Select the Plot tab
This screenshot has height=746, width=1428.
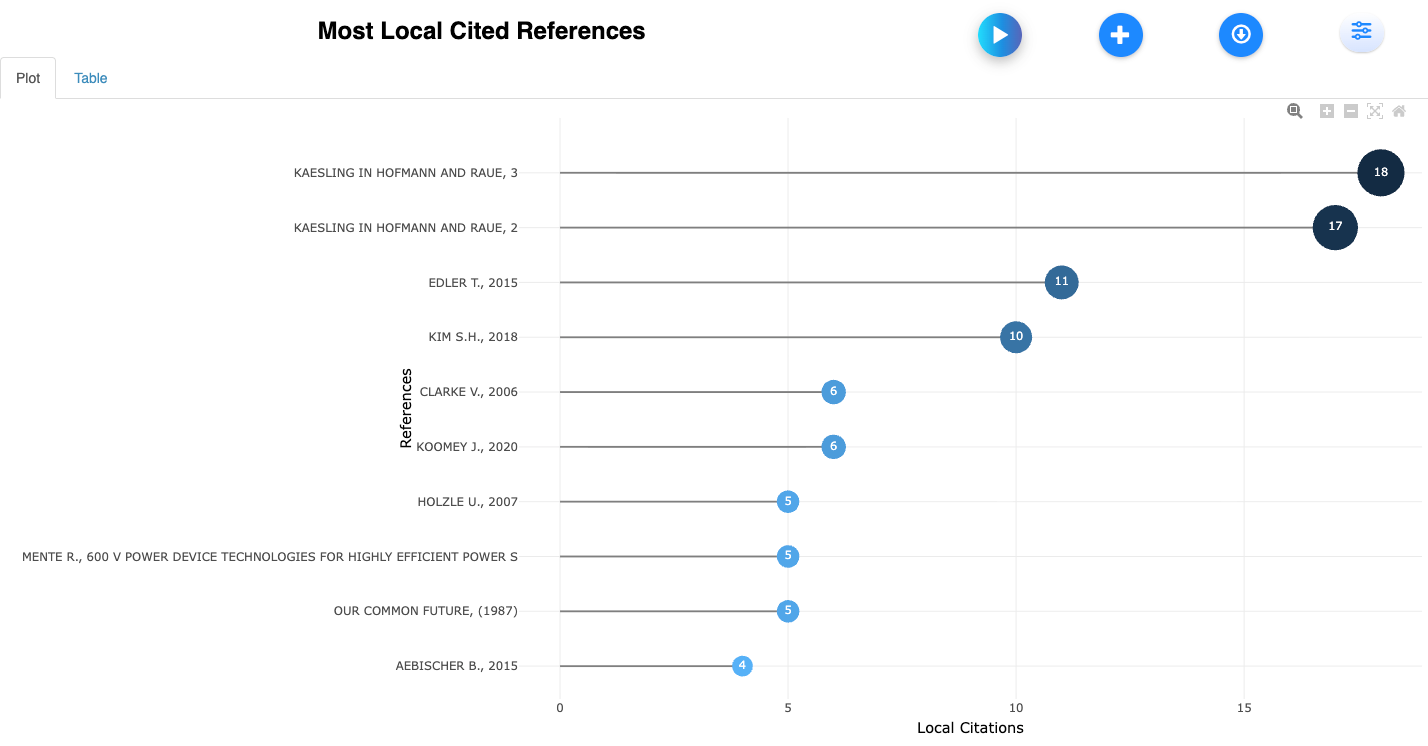(x=28, y=78)
